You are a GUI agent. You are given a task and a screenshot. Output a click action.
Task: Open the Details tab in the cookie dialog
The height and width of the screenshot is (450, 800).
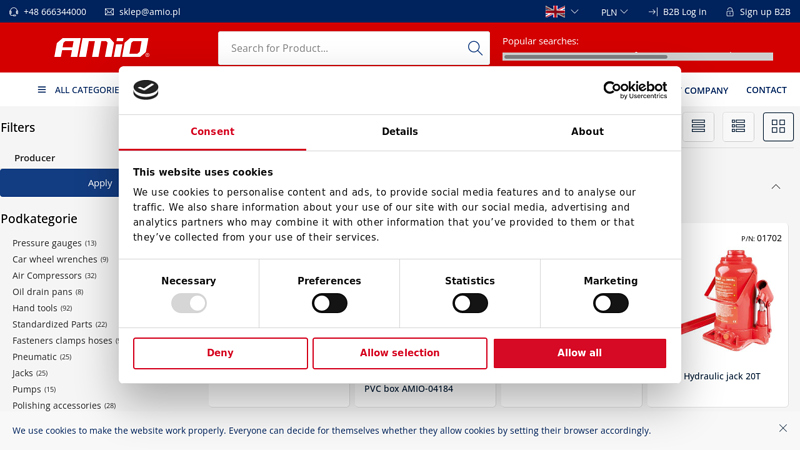click(x=400, y=132)
